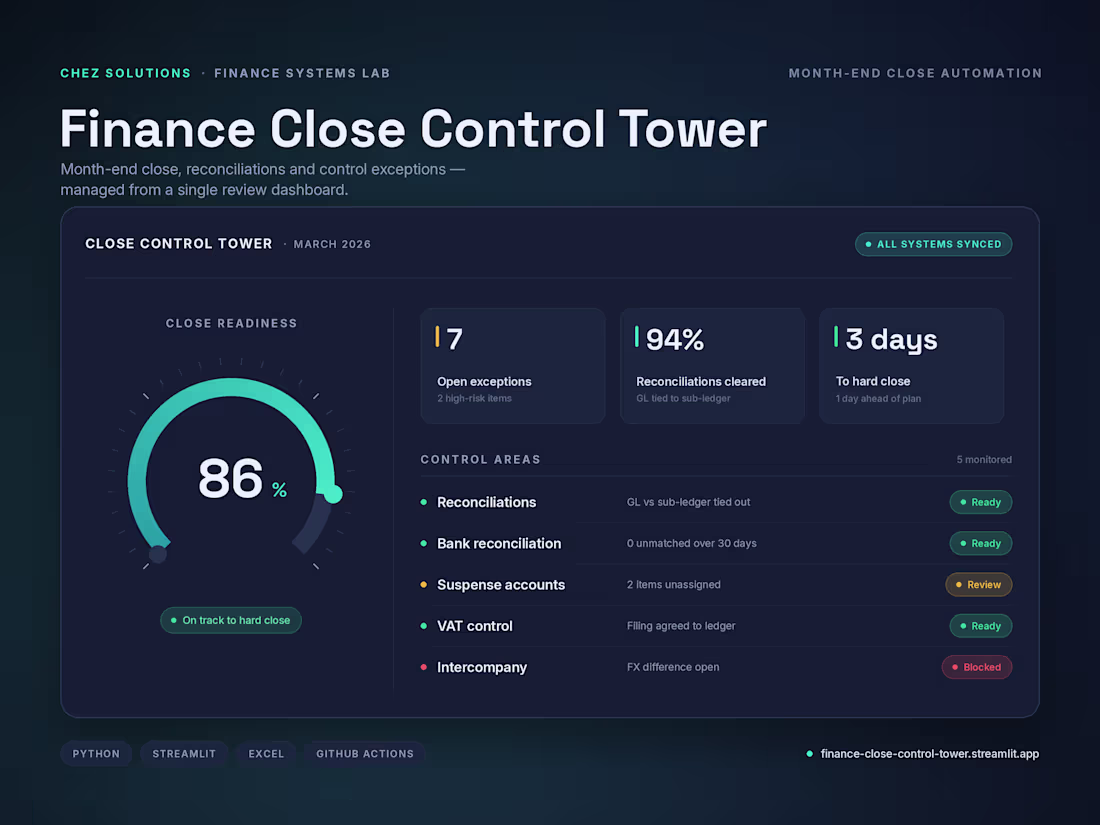
Task: Click the Ready badge for Bank reconciliation
Action: pos(980,544)
